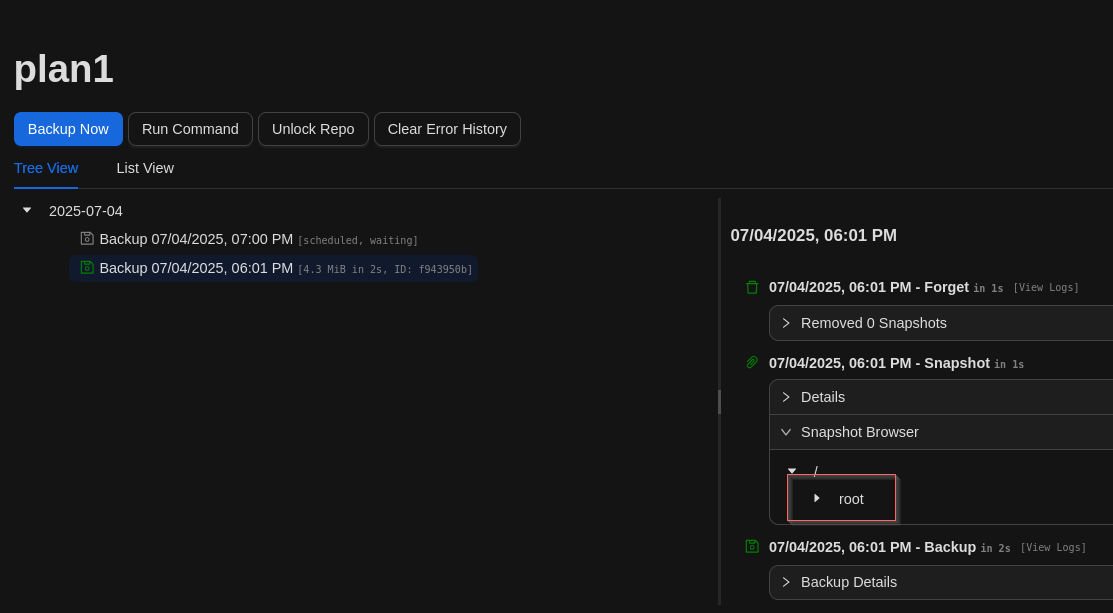Viewport: 1113px width, 613px height.
Task: Click the green disk icon of 06:01 PM backup
Action: coord(87,268)
